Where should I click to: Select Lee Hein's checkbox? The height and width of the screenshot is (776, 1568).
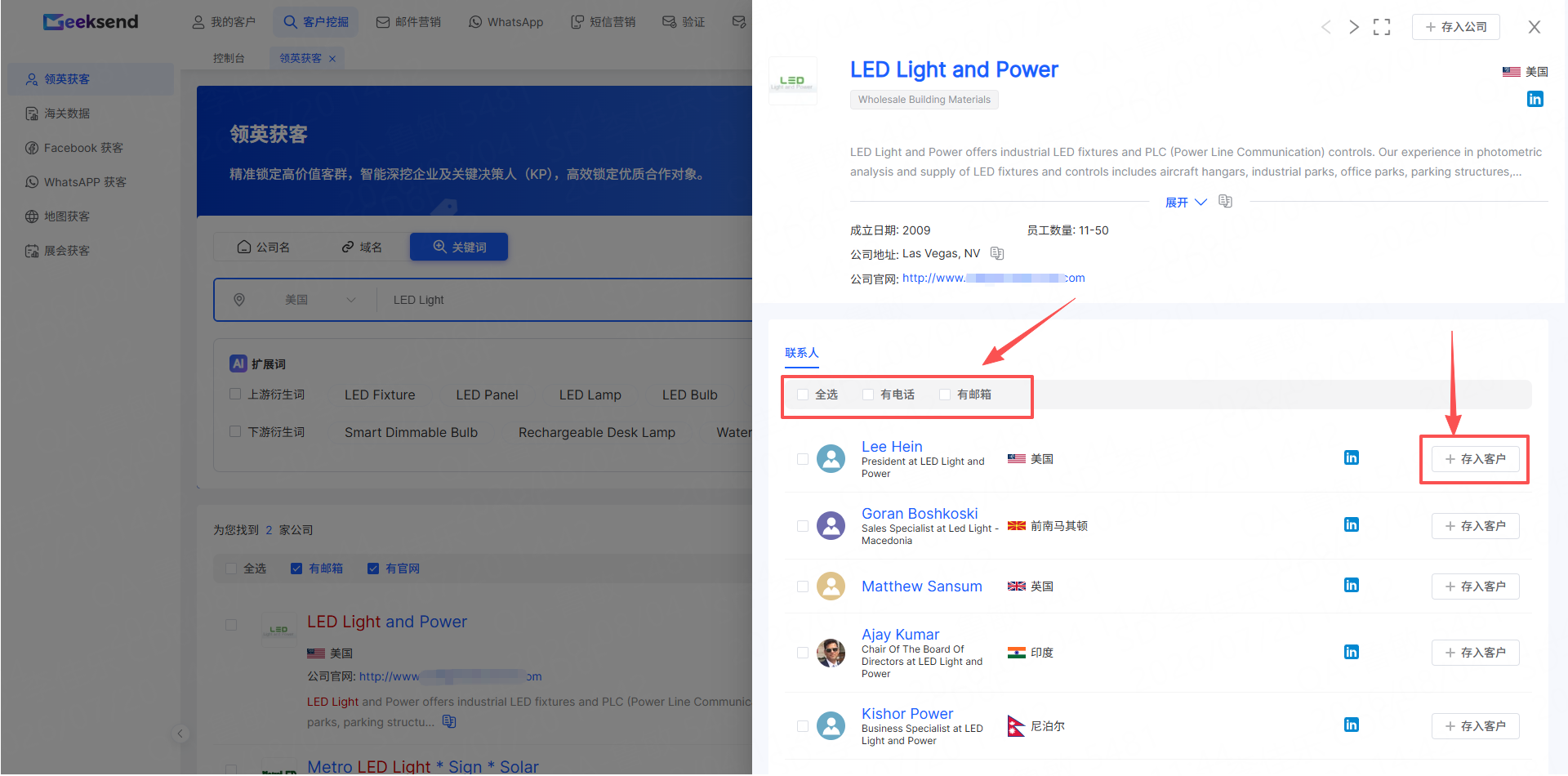803,459
